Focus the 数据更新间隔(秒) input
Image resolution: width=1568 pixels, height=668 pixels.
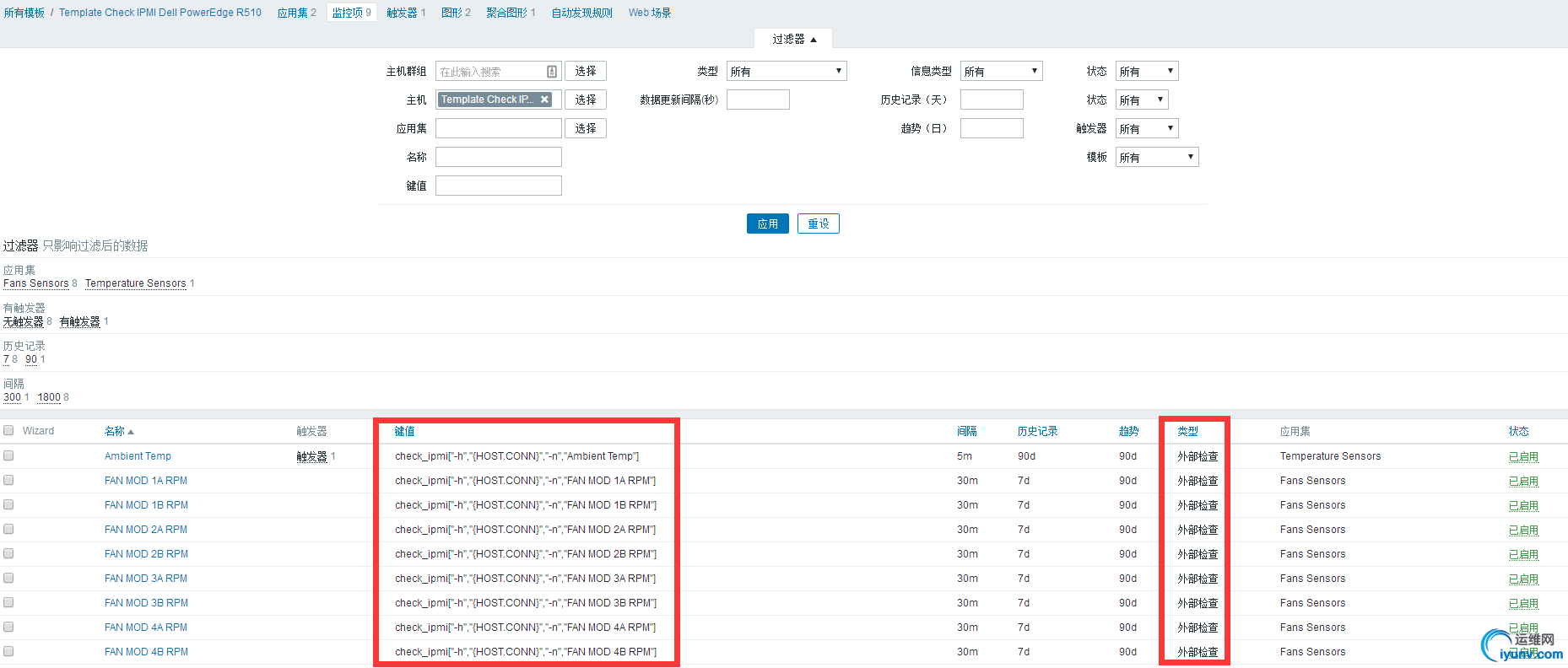tap(758, 100)
